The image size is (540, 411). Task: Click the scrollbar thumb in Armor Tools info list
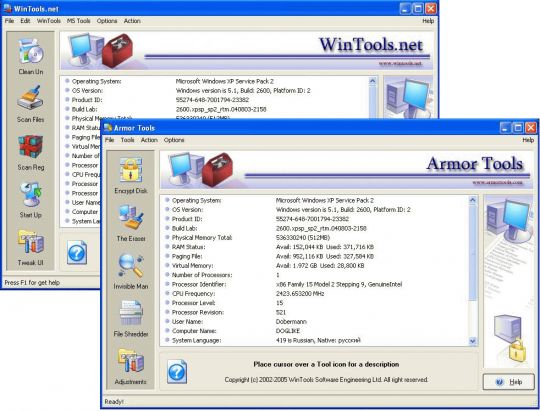pos(472,253)
